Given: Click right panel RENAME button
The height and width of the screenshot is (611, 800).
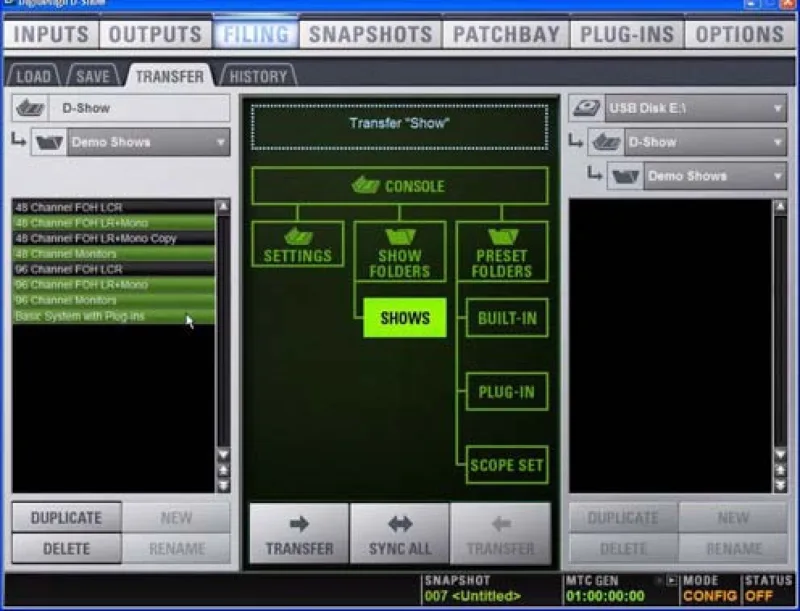Looking at the screenshot, I should [x=733, y=549].
